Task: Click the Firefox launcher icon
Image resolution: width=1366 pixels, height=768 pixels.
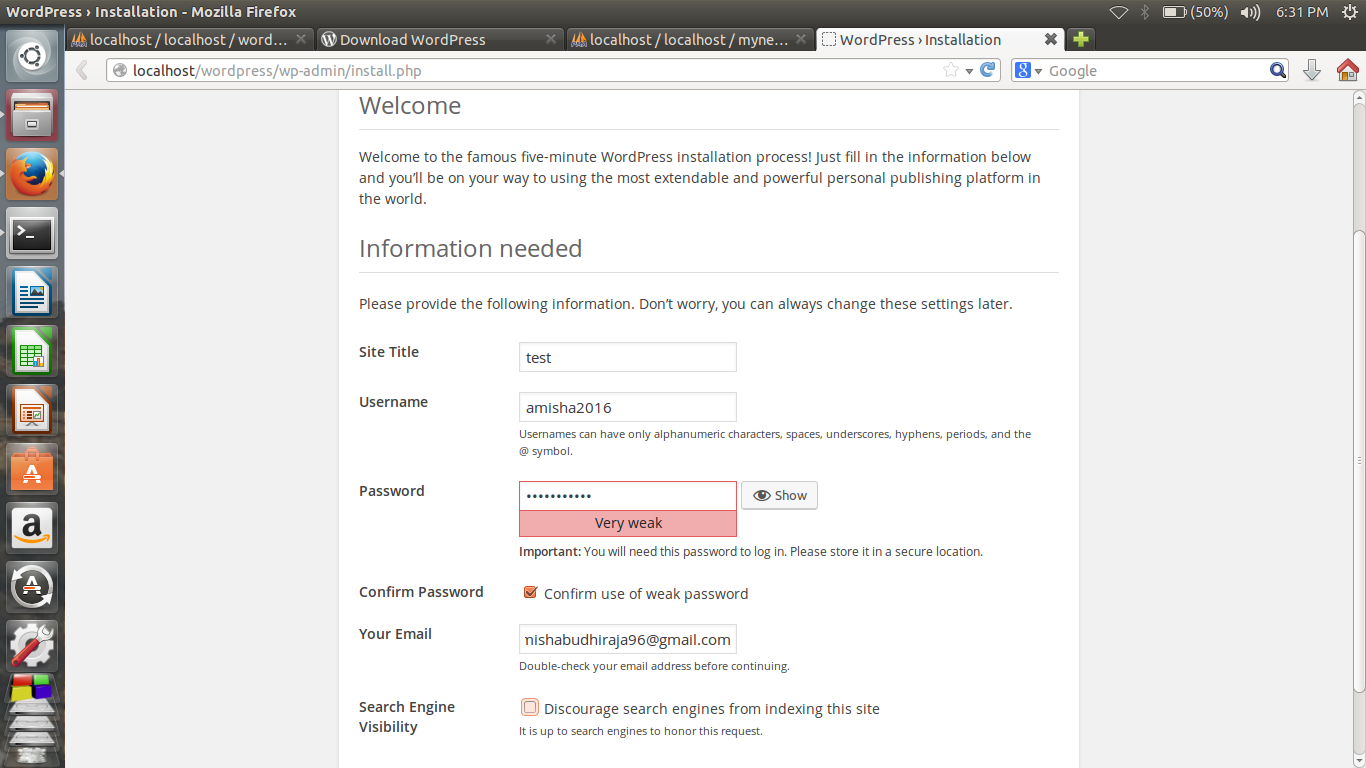Action: pos(33,175)
